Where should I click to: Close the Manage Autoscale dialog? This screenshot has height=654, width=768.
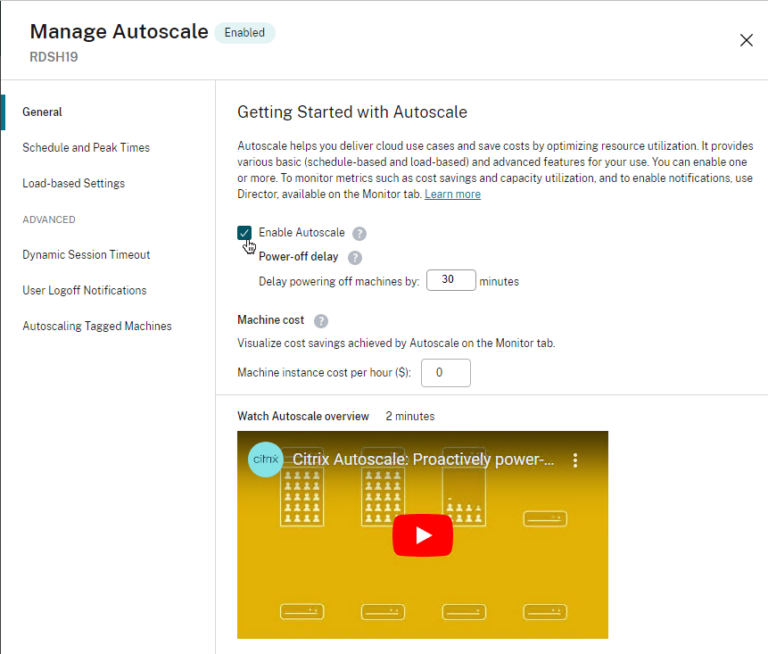(x=746, y=40)
